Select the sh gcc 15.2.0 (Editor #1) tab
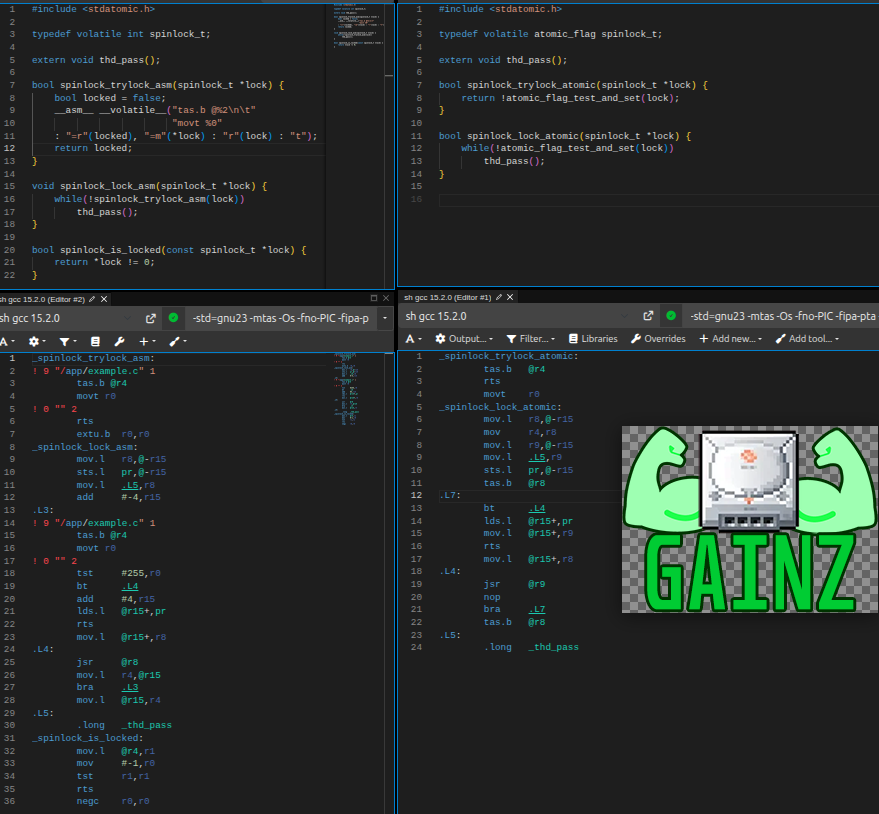The width and height of the screenshot is (879, 814). pos(447,297)
